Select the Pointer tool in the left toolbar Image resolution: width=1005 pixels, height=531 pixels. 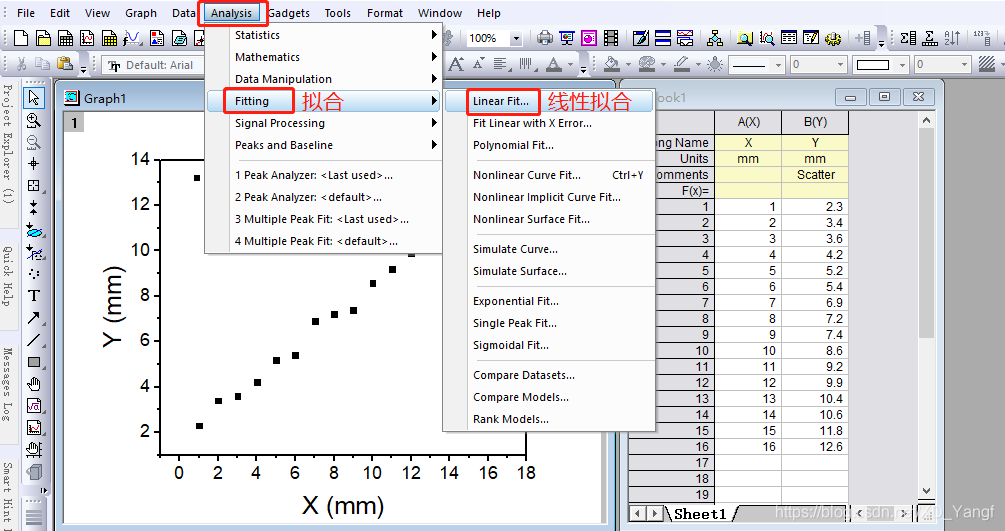33,97
